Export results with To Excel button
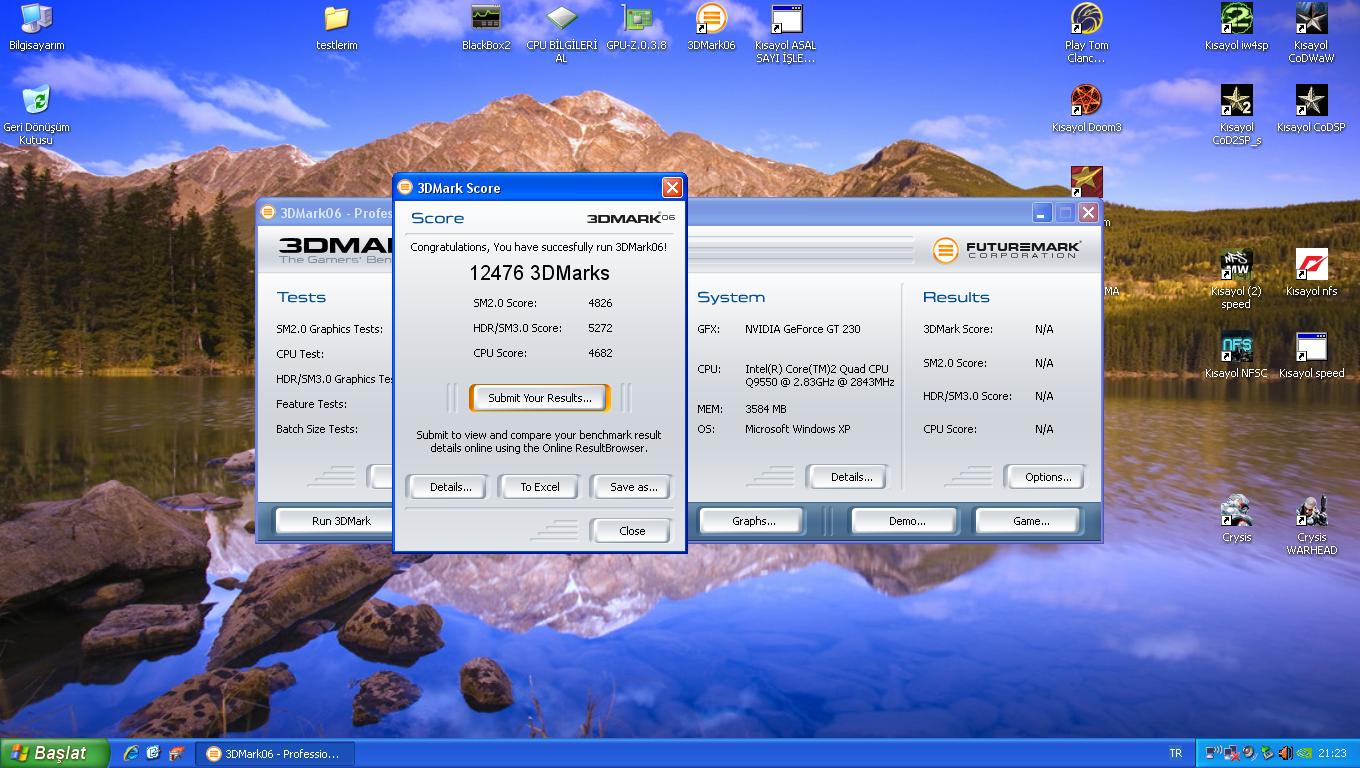1360x768 pixels. (x=540, y=487)
